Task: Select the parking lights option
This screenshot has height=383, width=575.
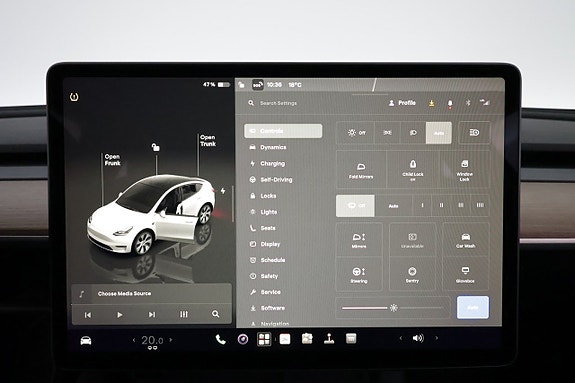Action: (387, 133)
